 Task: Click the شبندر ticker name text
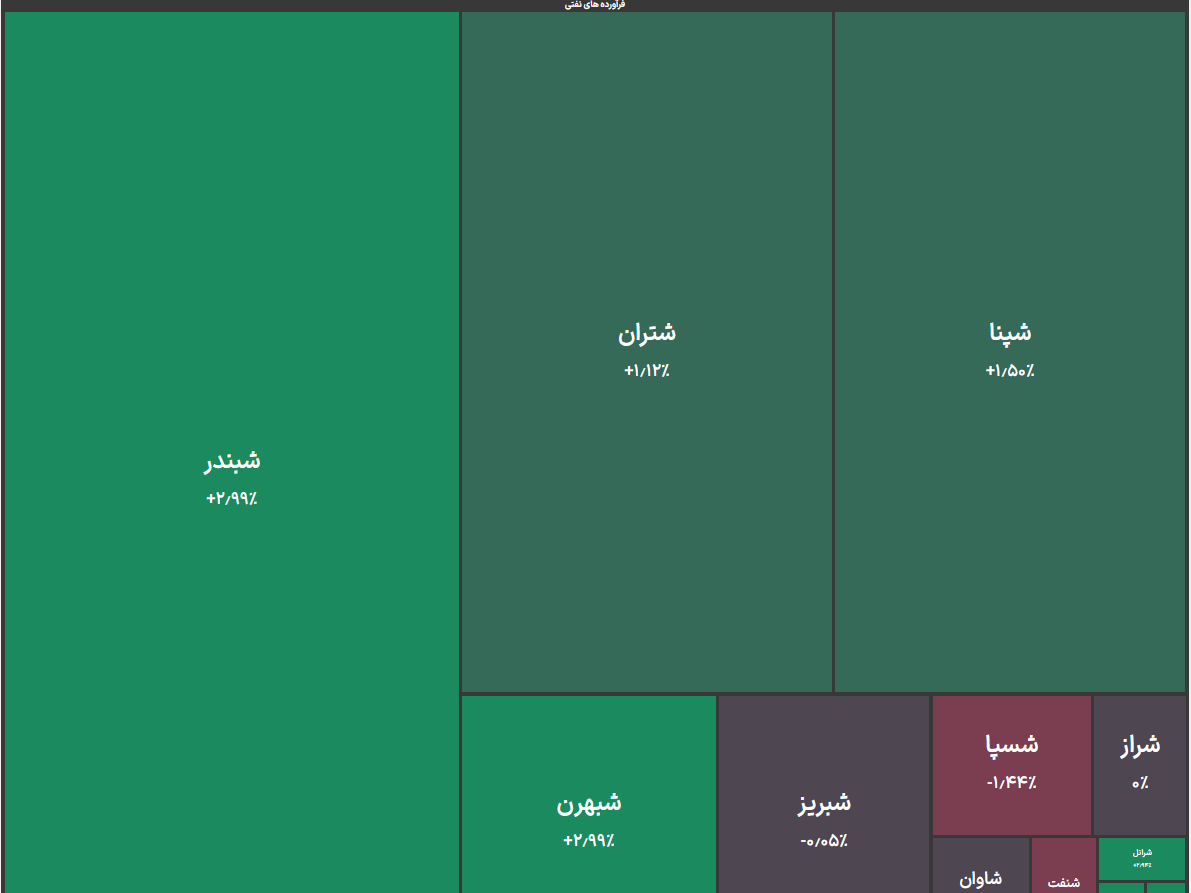(231, 461)
